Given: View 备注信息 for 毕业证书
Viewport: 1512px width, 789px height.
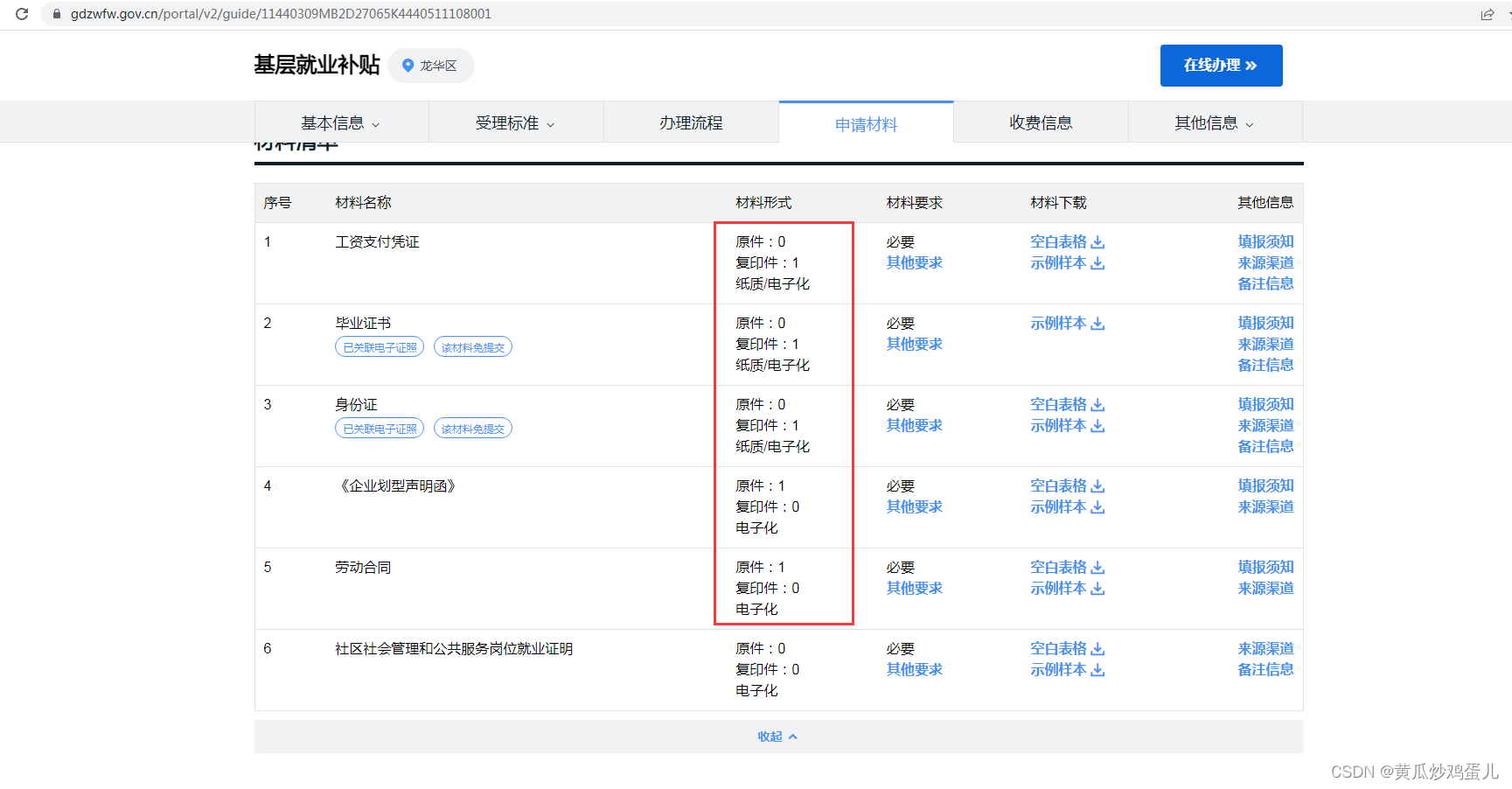Looking at the screenshot, I should (x=1265, y=365).
